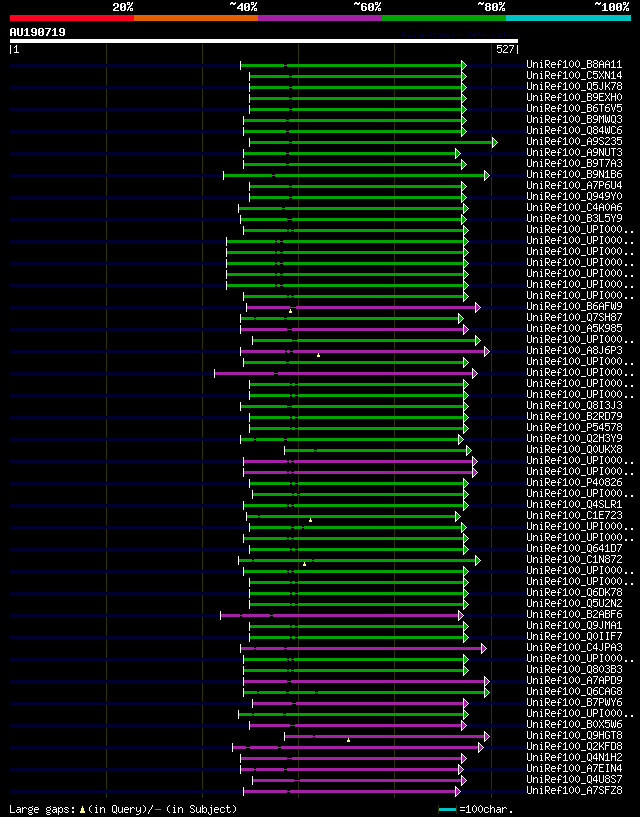
Task: Click the arrowhead ending the Q2KFD8 alignment
Action: (481, 747)
